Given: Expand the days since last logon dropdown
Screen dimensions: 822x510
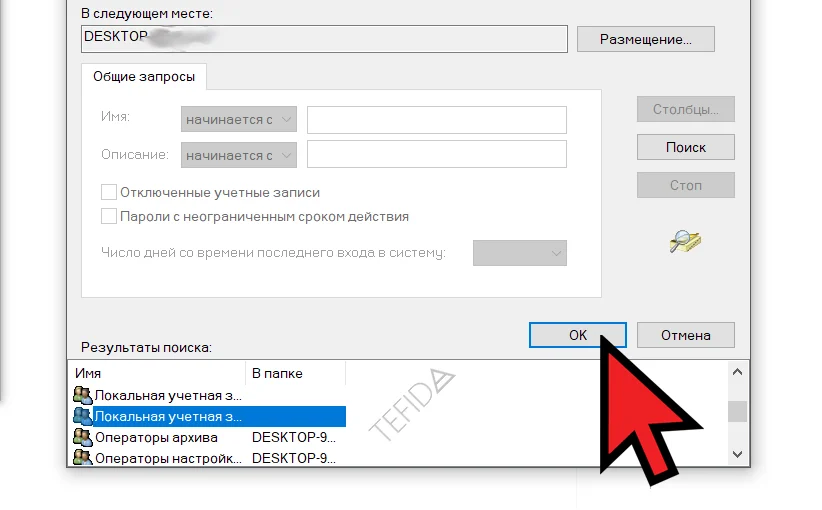Looking at the screenshot, I should [x=520, y=253].
